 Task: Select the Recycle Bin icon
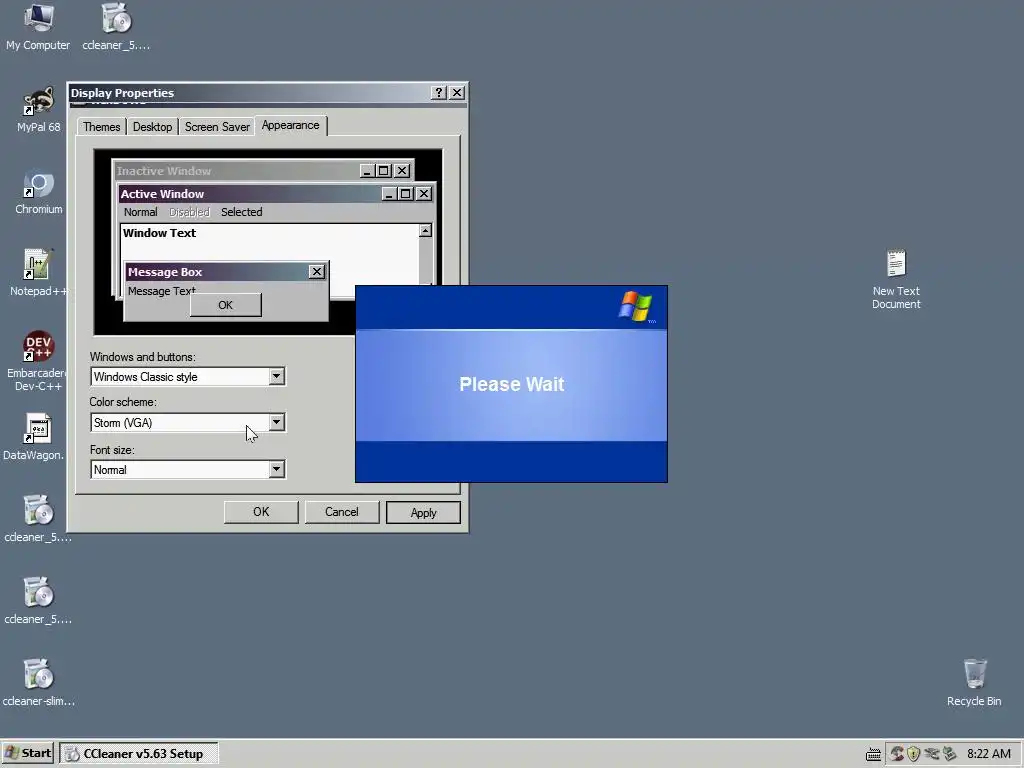point(974,682)
